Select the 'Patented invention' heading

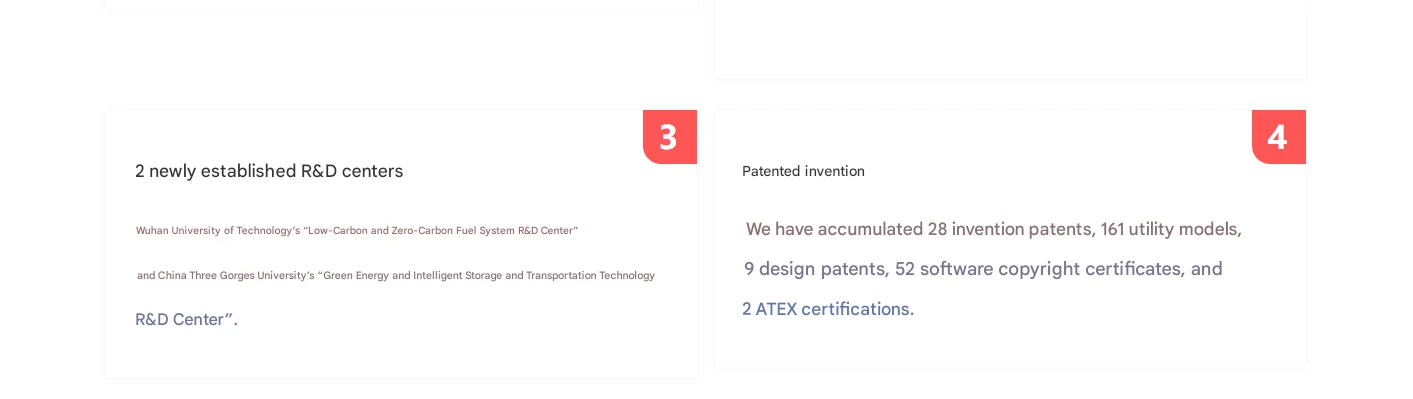(803, 171)
